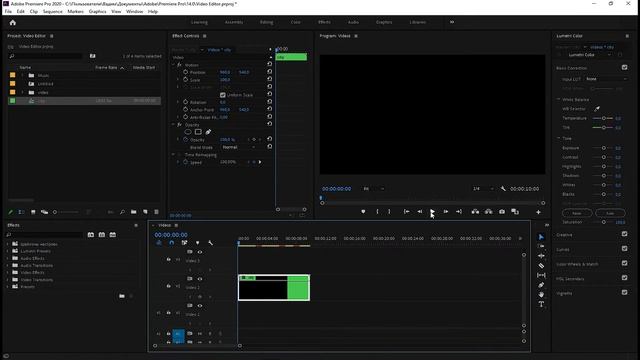Create an ellipse mask under Opacity
This screenshot has width=640, height=360.
(x=188, y=132)
